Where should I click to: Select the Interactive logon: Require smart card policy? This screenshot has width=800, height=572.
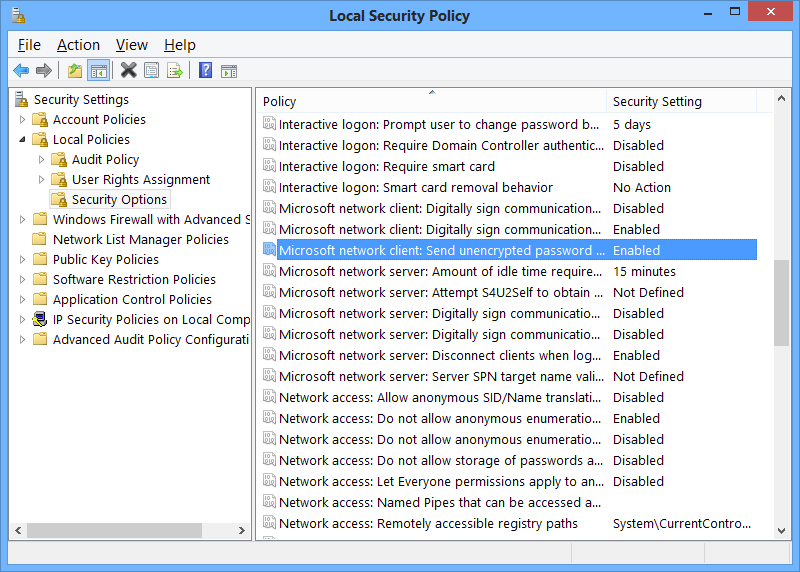point(386,167)
